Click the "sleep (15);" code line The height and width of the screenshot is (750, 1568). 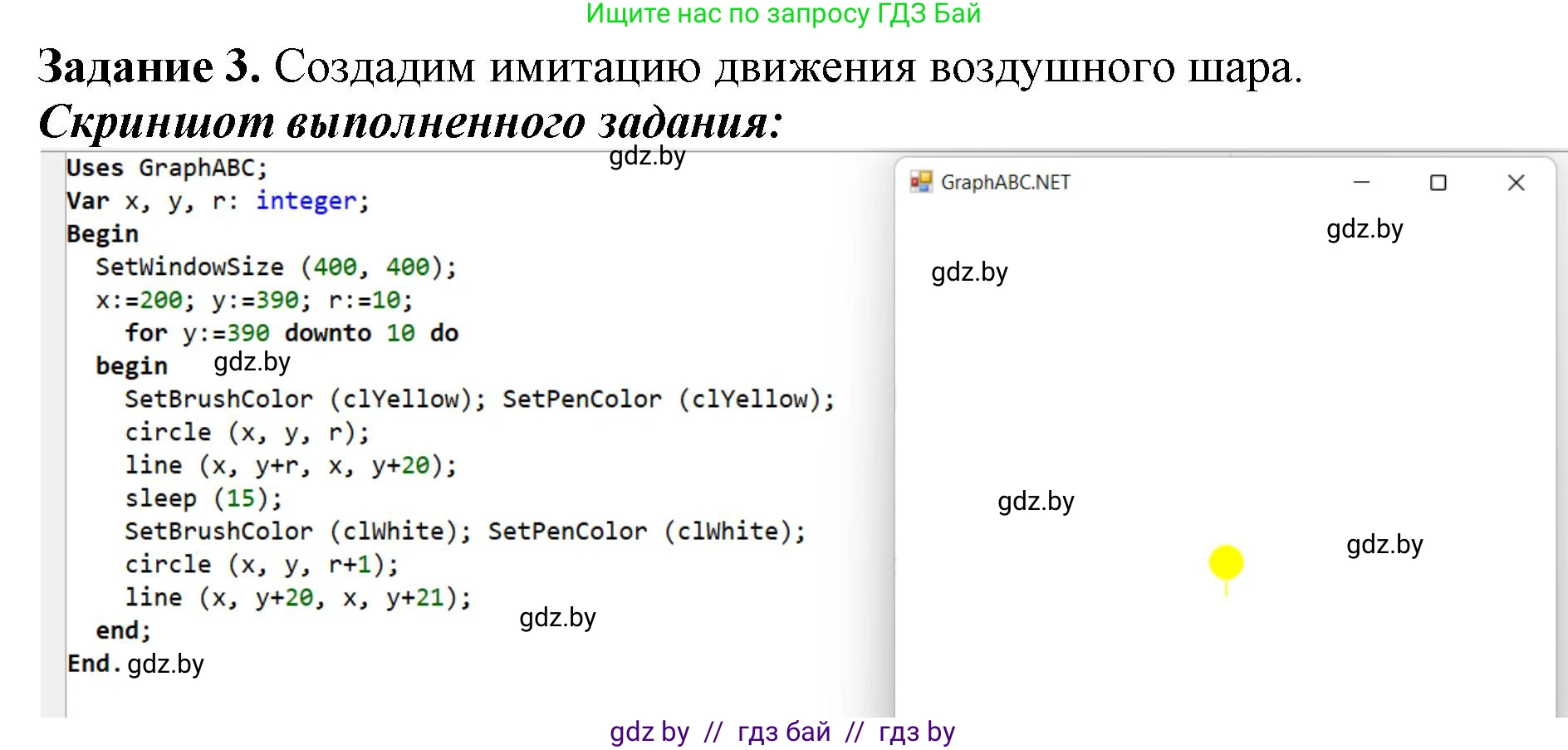pyautogui.click(x=203, y=498)
